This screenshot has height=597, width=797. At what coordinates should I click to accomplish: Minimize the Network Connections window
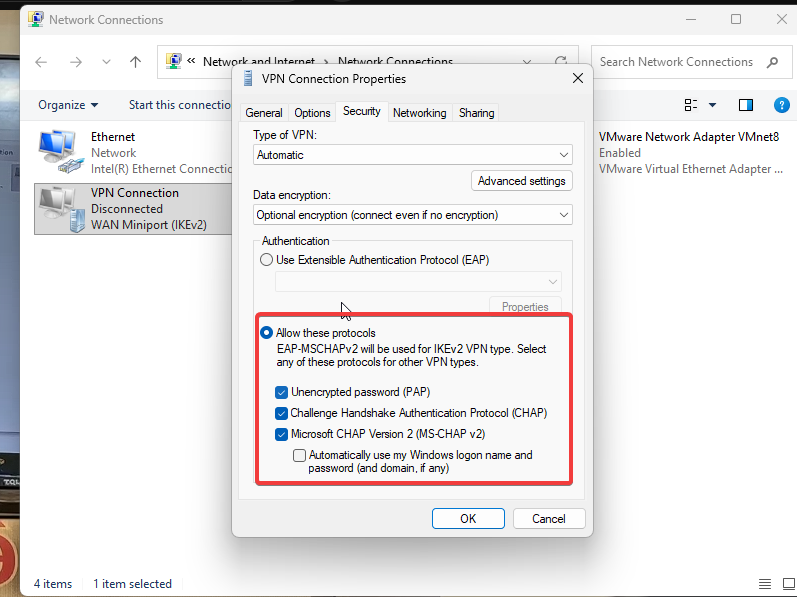point(691,19)
